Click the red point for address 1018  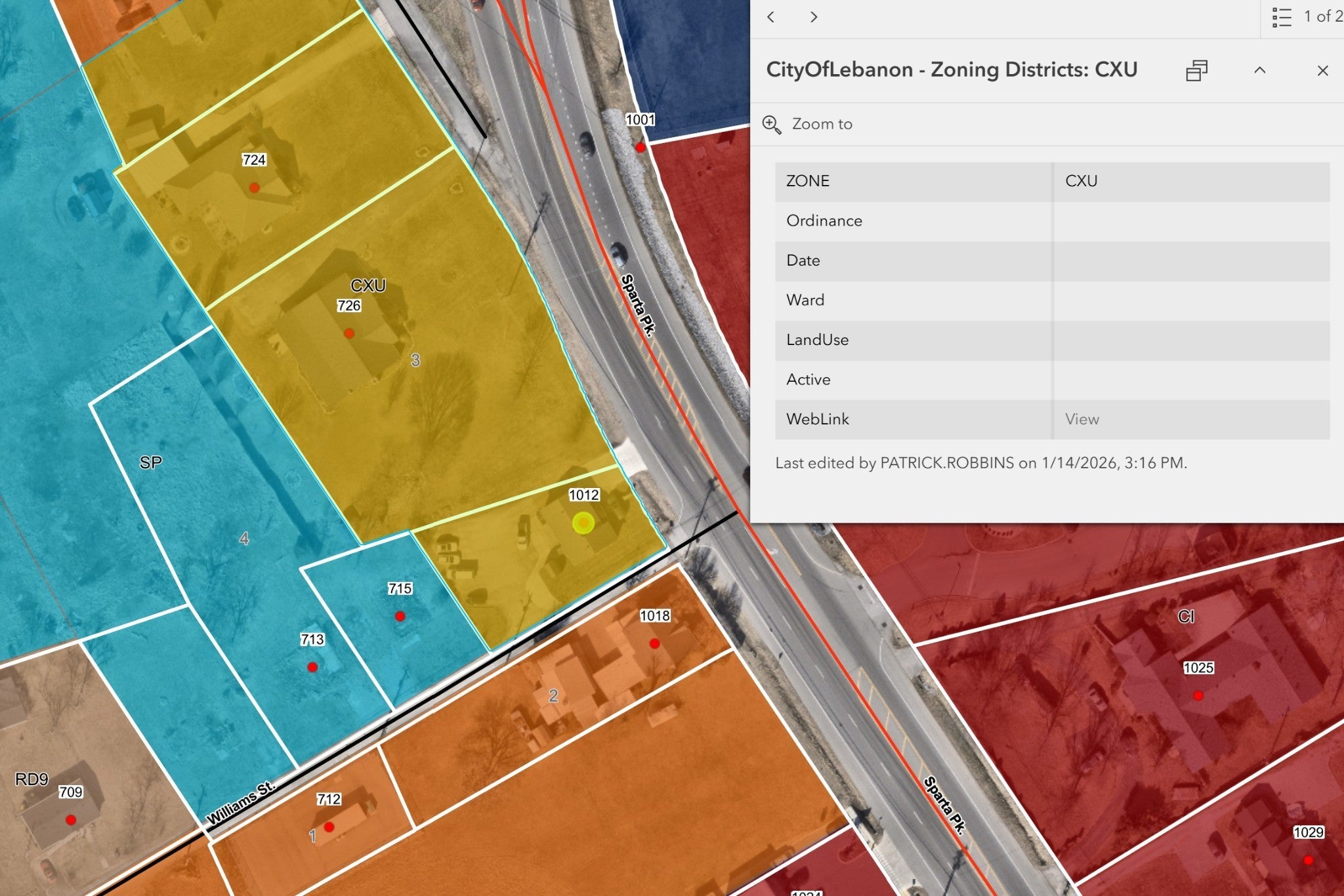pos(654,643)
